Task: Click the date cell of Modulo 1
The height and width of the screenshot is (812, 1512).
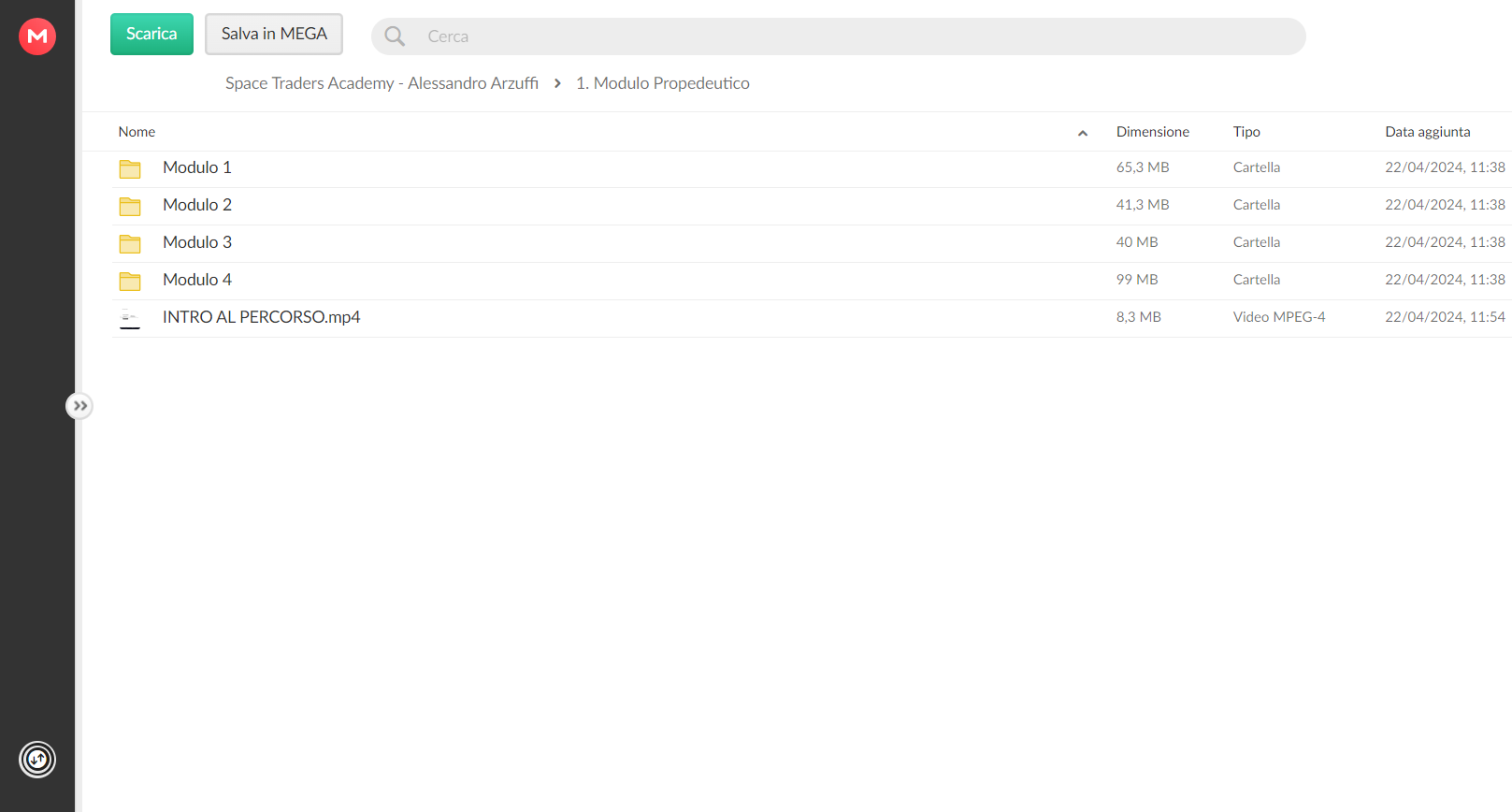Action: (1446, 167)
